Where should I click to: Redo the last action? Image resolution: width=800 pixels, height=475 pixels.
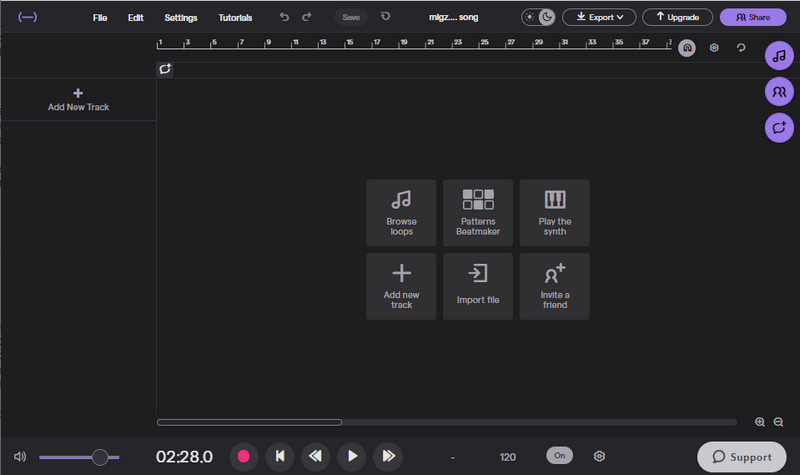pos(307,17)
